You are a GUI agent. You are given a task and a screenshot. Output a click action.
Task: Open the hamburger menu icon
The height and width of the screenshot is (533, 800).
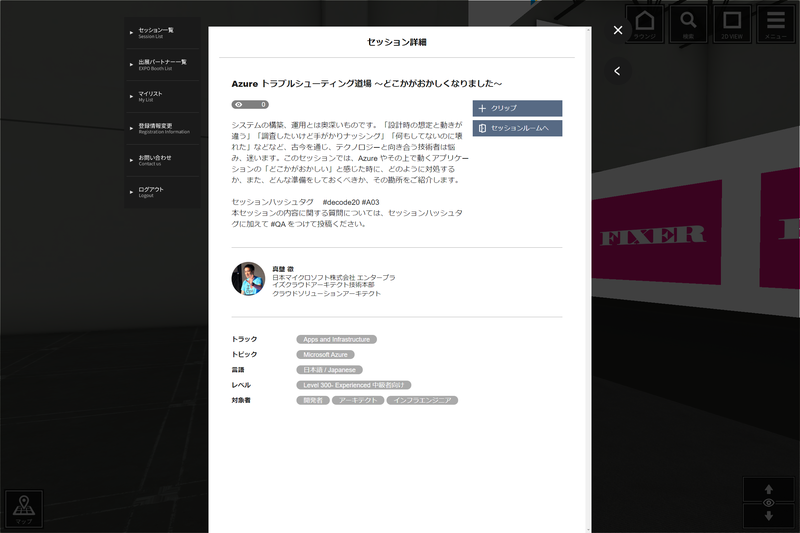[x=776, y=23]
